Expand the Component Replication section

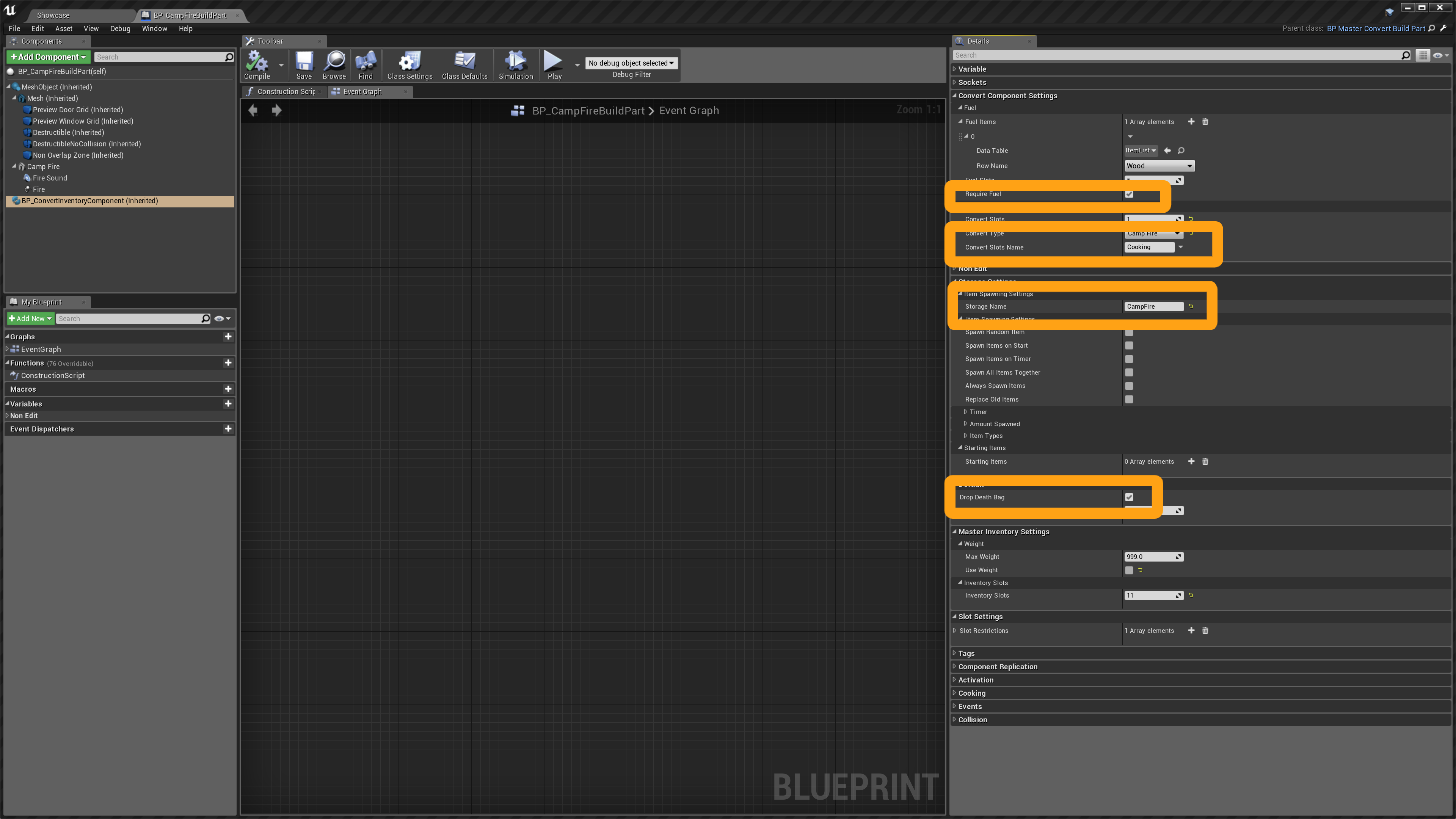tap(997, 667)
